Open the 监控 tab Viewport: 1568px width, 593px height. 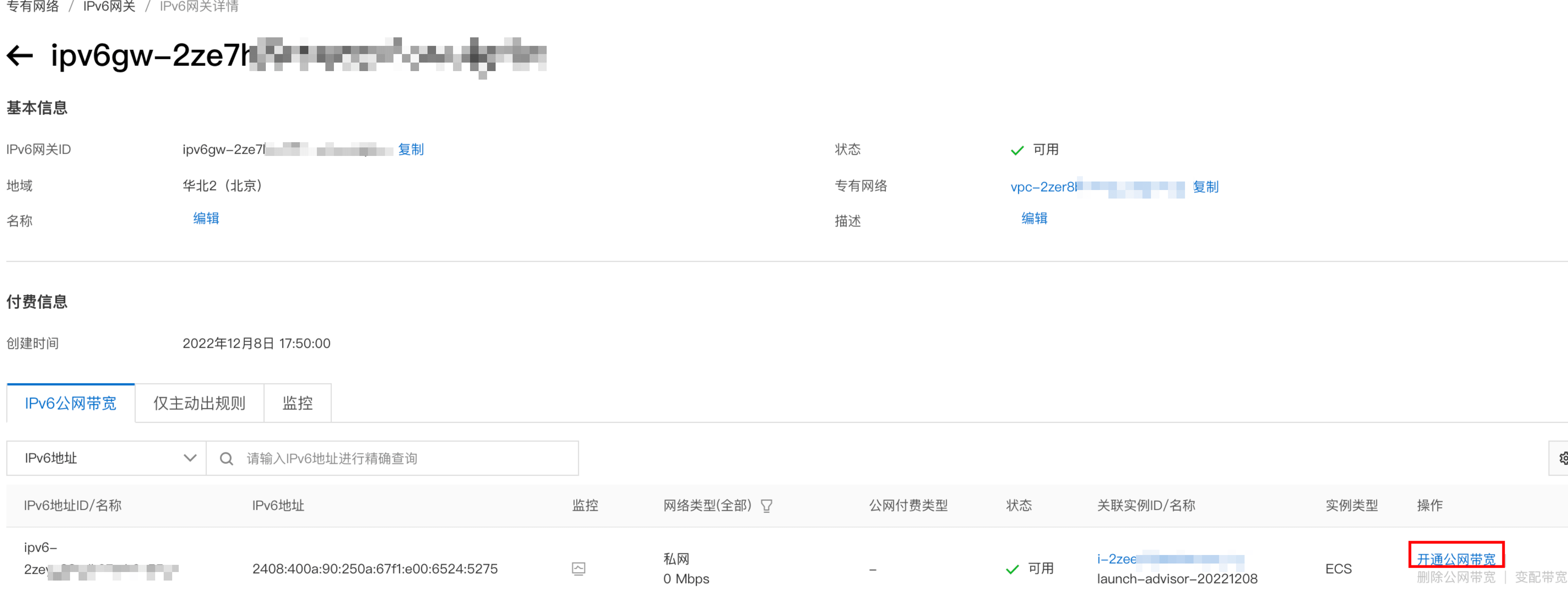297,403
